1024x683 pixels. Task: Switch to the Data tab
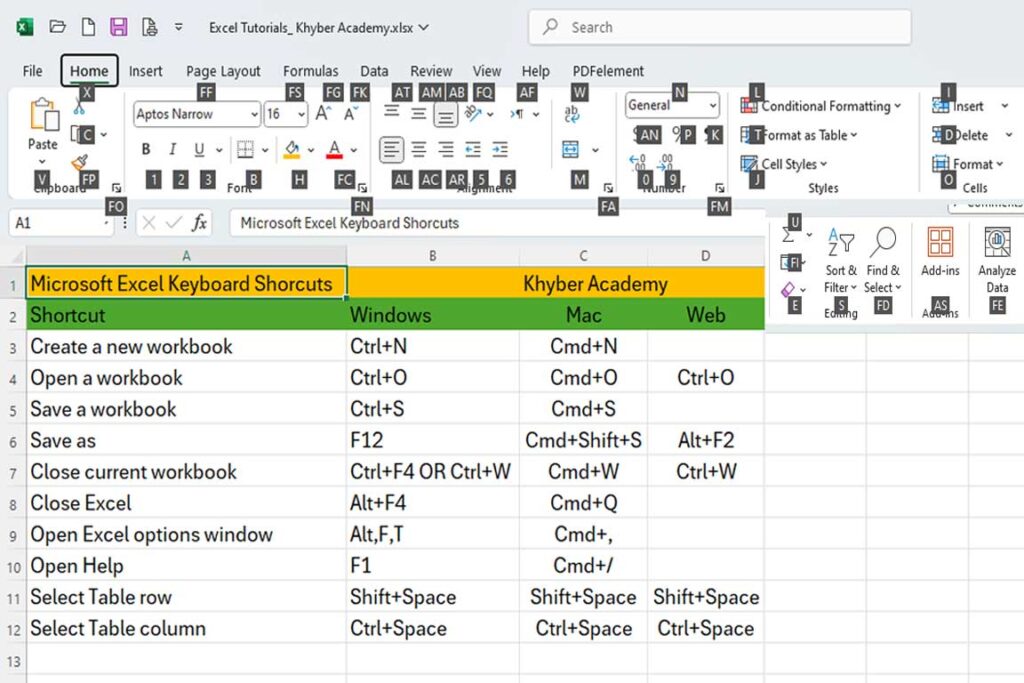click(374, 71)
